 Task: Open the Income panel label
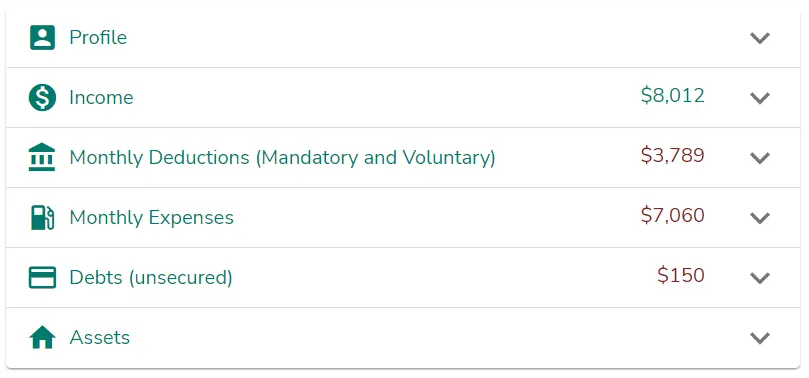pos(101,97)
